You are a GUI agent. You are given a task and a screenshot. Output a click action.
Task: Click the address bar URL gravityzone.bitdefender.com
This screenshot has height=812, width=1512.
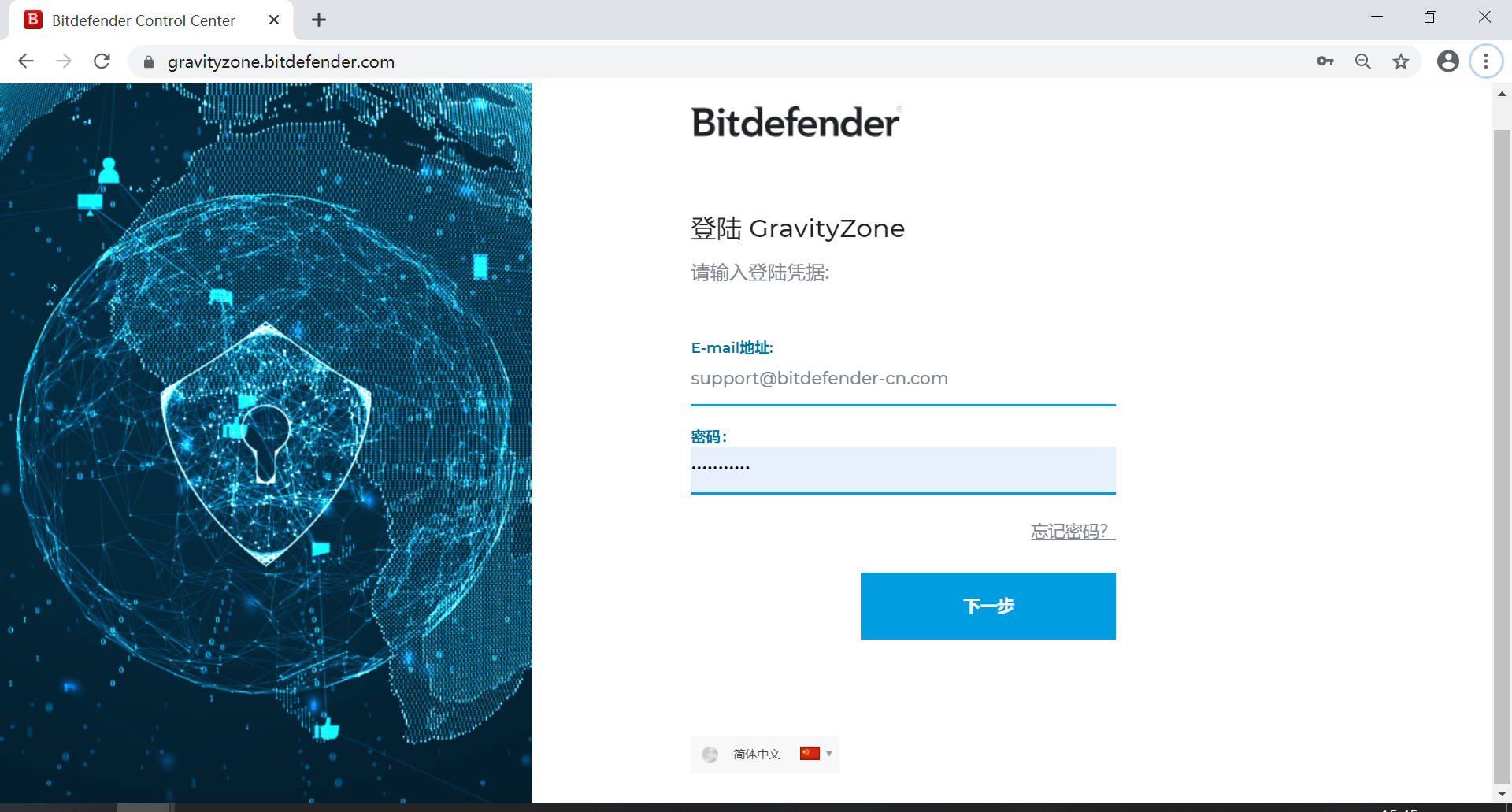(281, 62)
